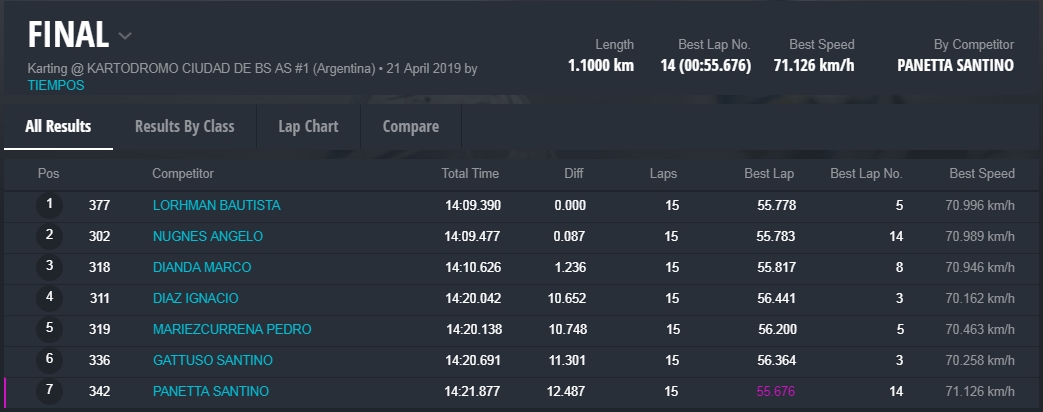Open competitor MARIEZCURRENA PEDRO
1043x412 pixels.
point(231,329)
